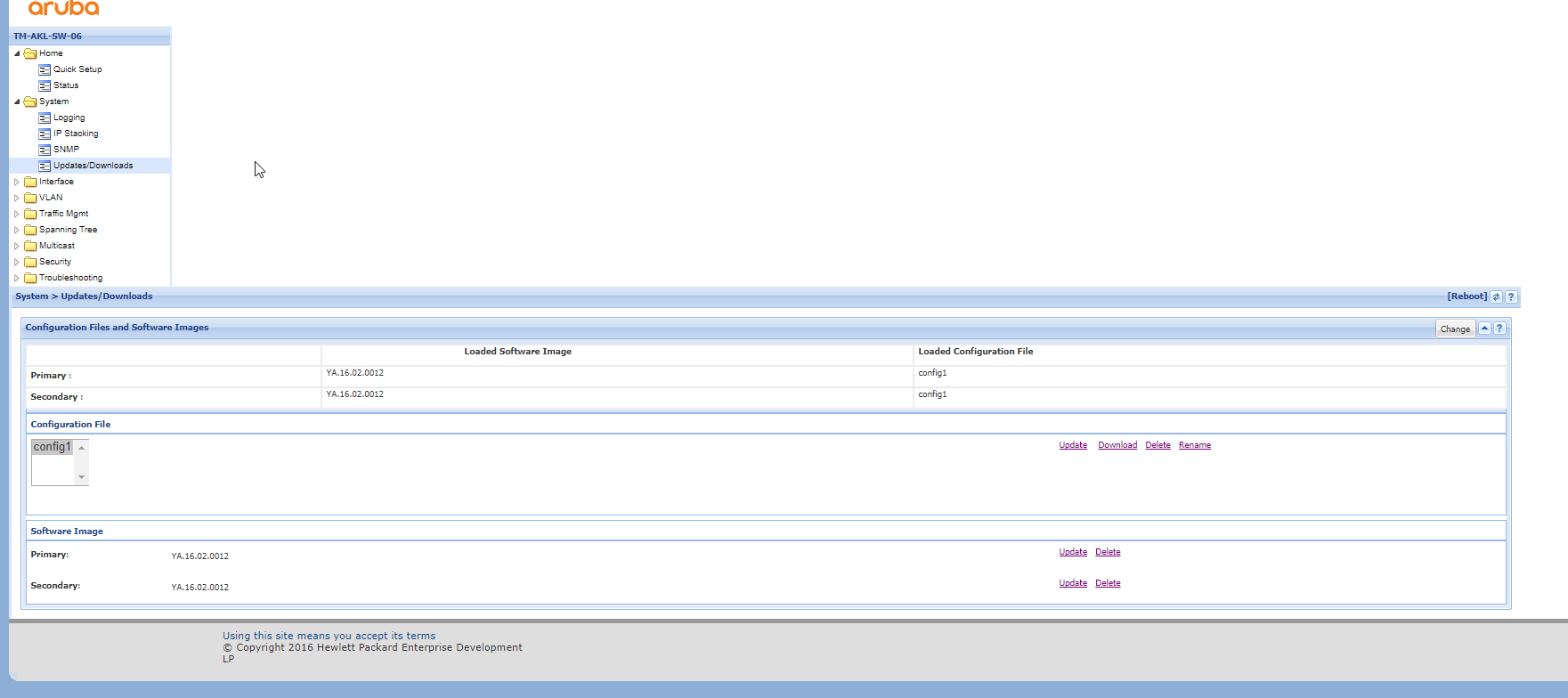Viewport: 1568px width, 698px height.
Task: Click the SNMP page icon
Action: pyautogui.click(x=45, y=150)
